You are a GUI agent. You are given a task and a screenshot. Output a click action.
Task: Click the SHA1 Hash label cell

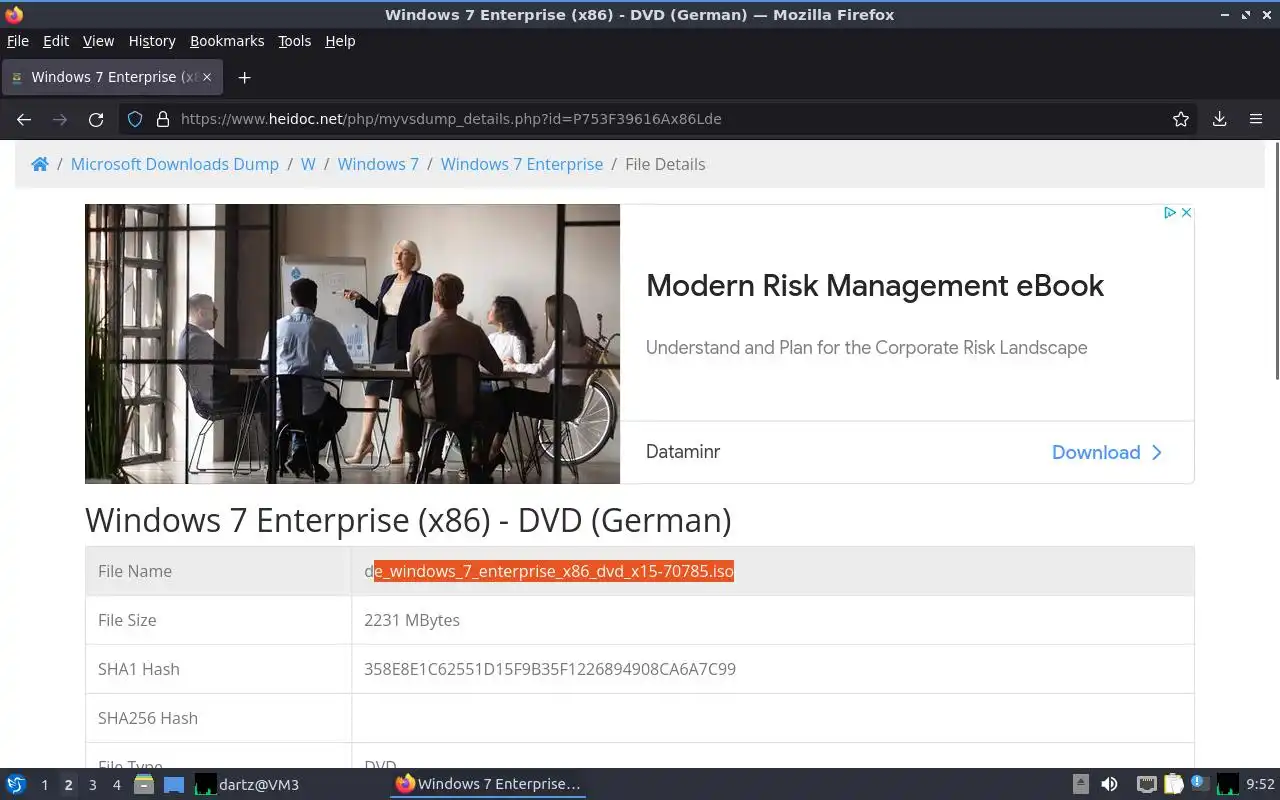coord(218,669)
